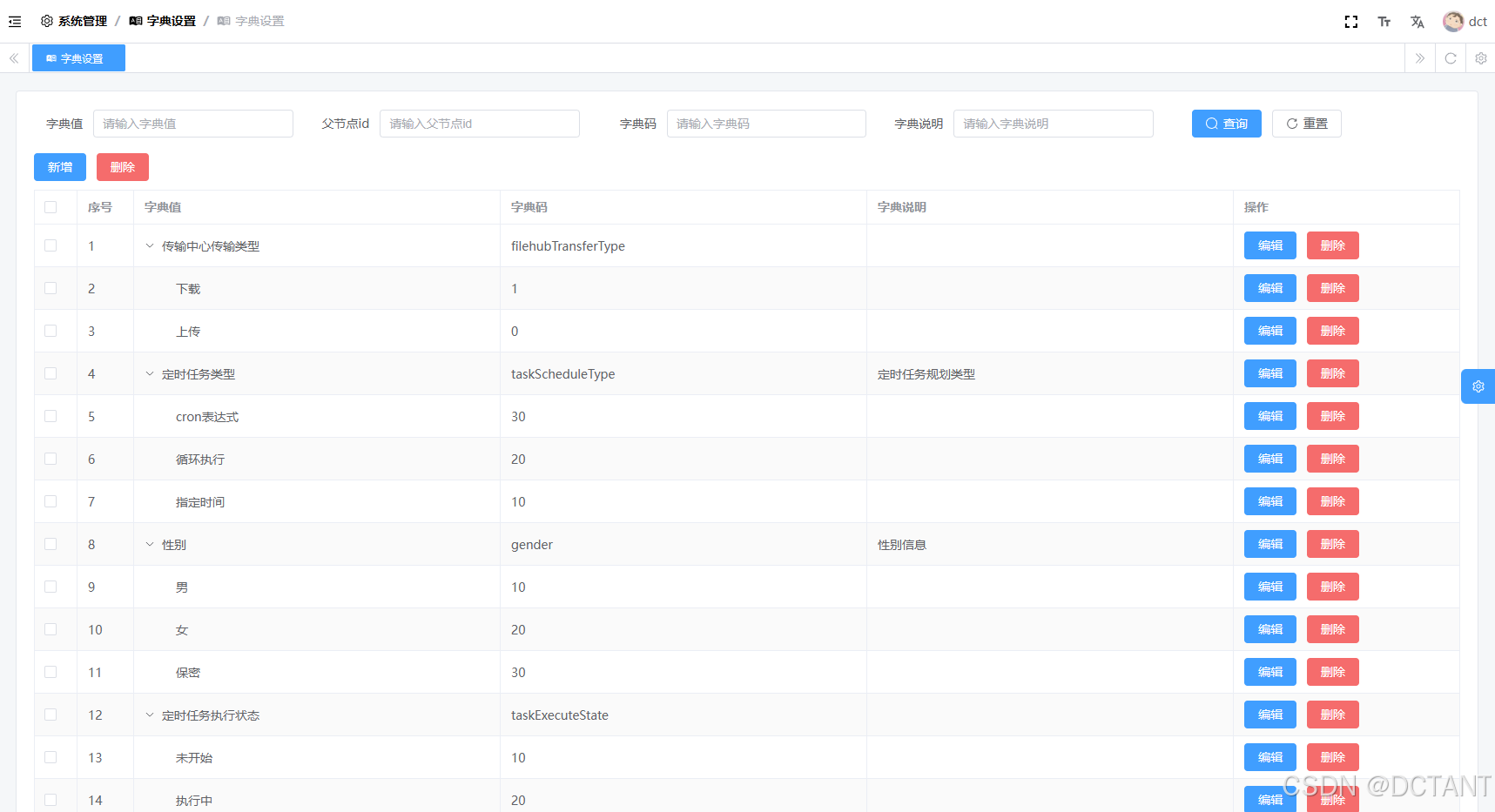Viewport: 1495px width, 812px height.
Task: Check row 12 定时任务执行状态 checkbox
Action: [x=51, y=715]
